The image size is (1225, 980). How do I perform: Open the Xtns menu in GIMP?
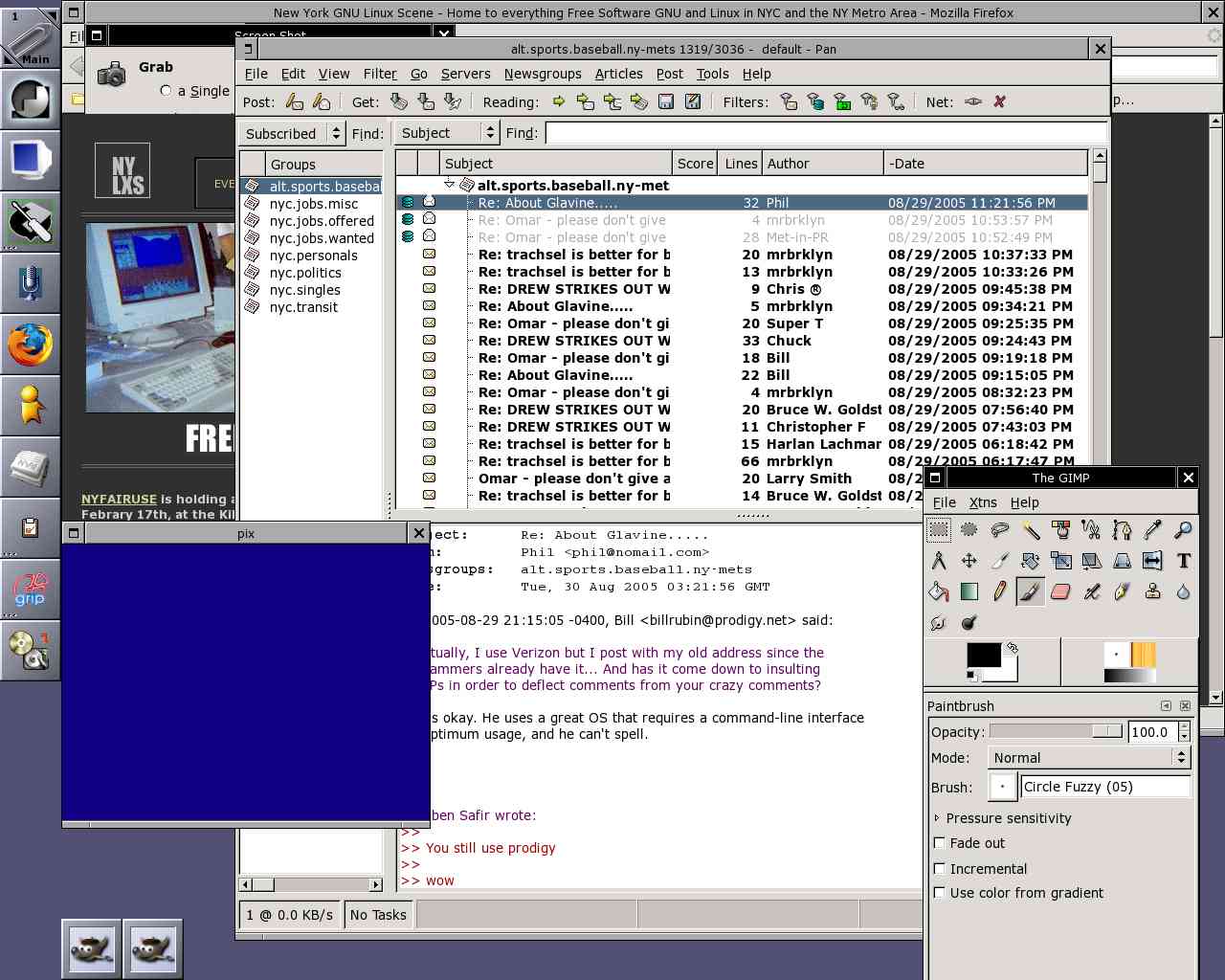point(983,502)
